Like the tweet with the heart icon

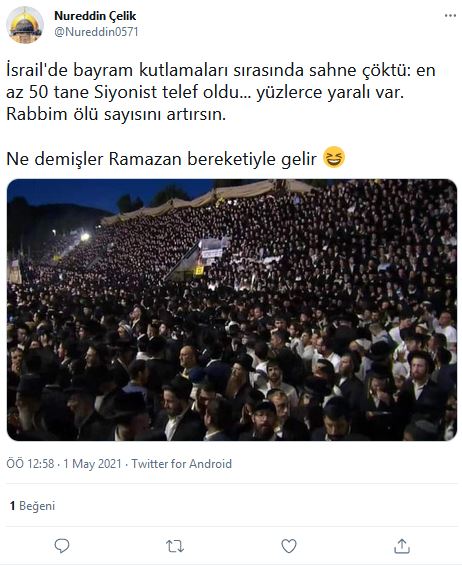(x=289, y=546)
